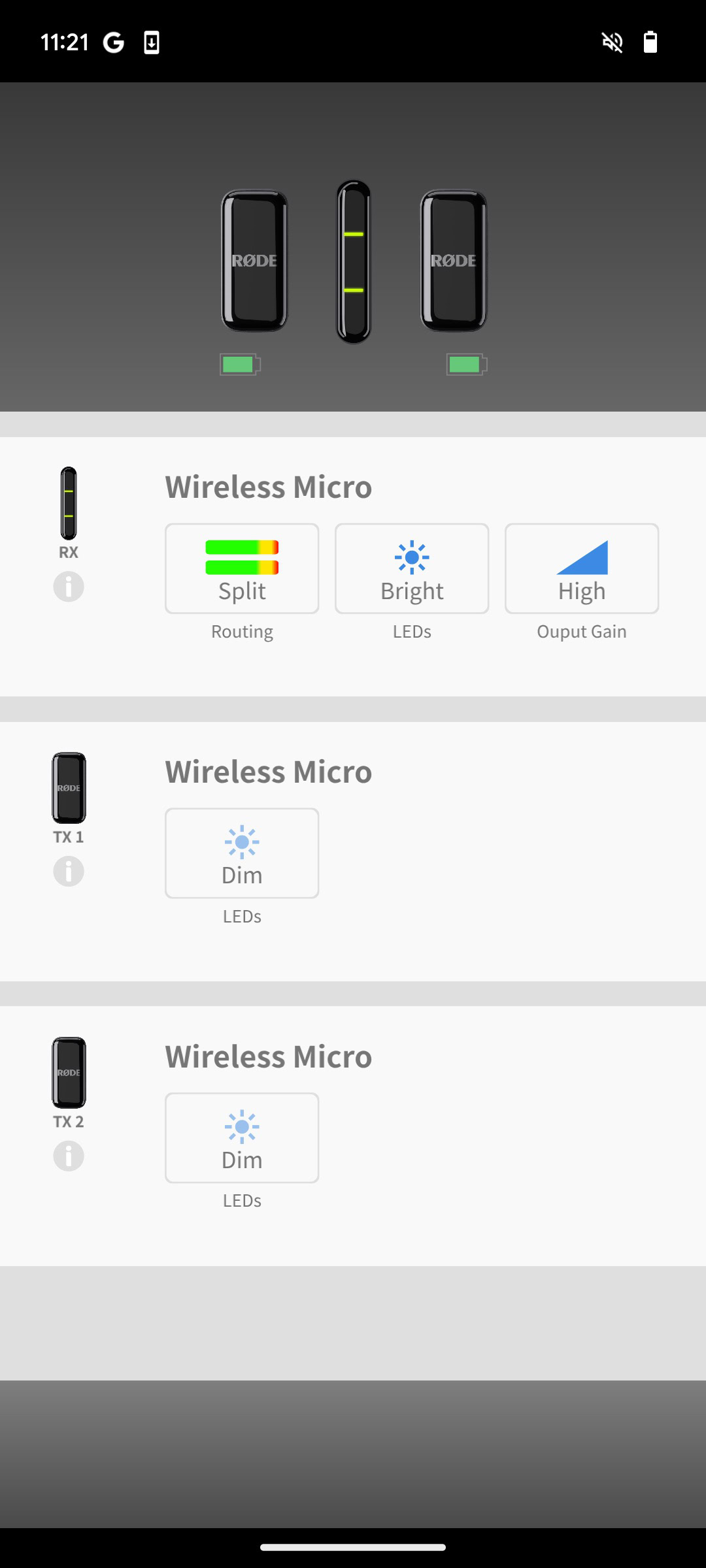
Task: Toggle the receiver Bright LEDs setting
Action: (412, 568)
